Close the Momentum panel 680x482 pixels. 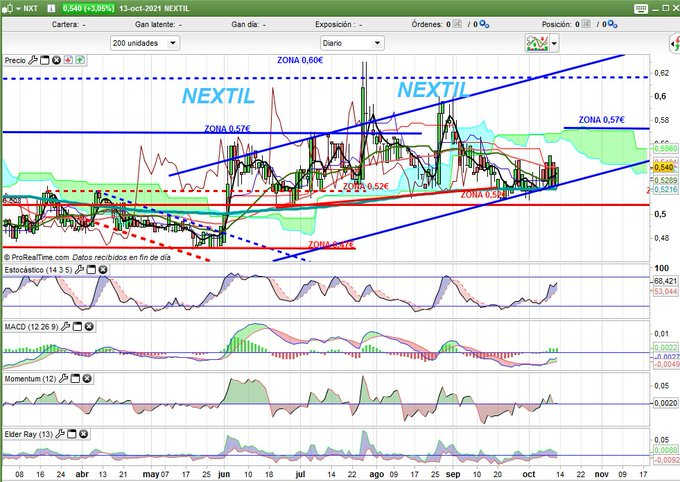pyautogui.click(x=87, y=379)
